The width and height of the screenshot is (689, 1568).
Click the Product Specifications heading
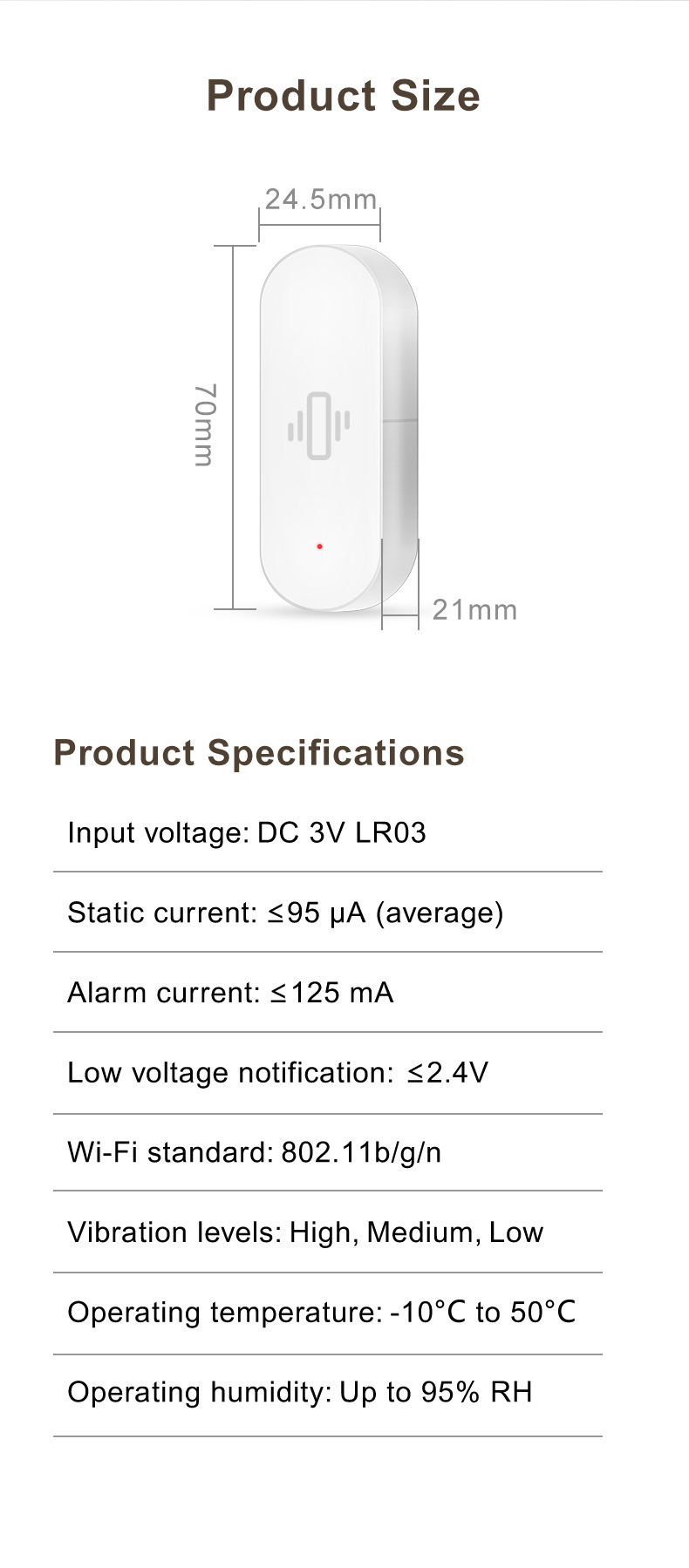click(x=259, y=752)
